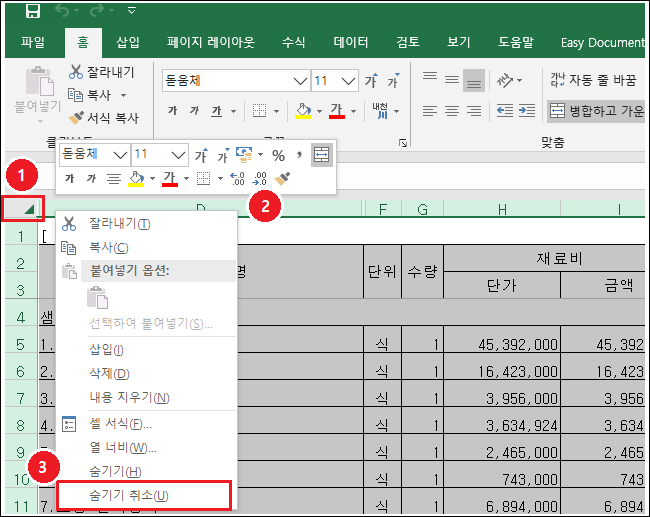This screenshot has width=650, height=517.
Task: Align text to middle in ribbon
Action: [x=452, y=79]
